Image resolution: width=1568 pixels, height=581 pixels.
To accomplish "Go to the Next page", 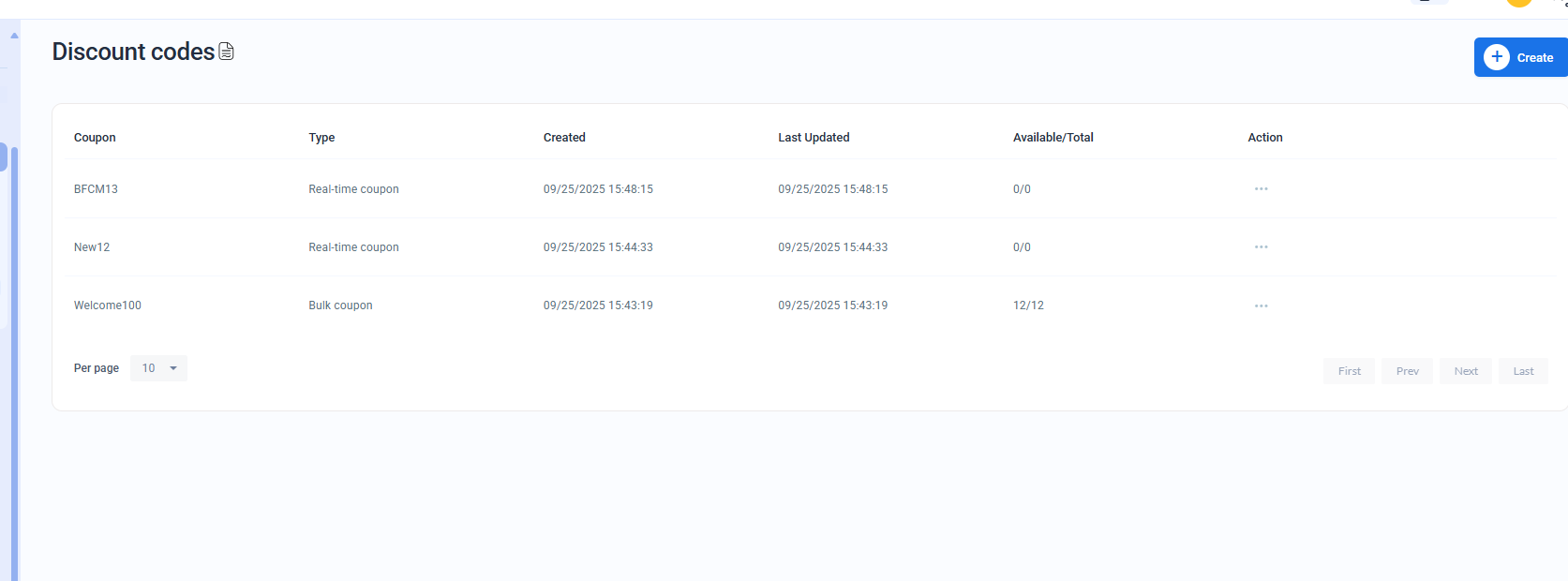I will 1466,371.
